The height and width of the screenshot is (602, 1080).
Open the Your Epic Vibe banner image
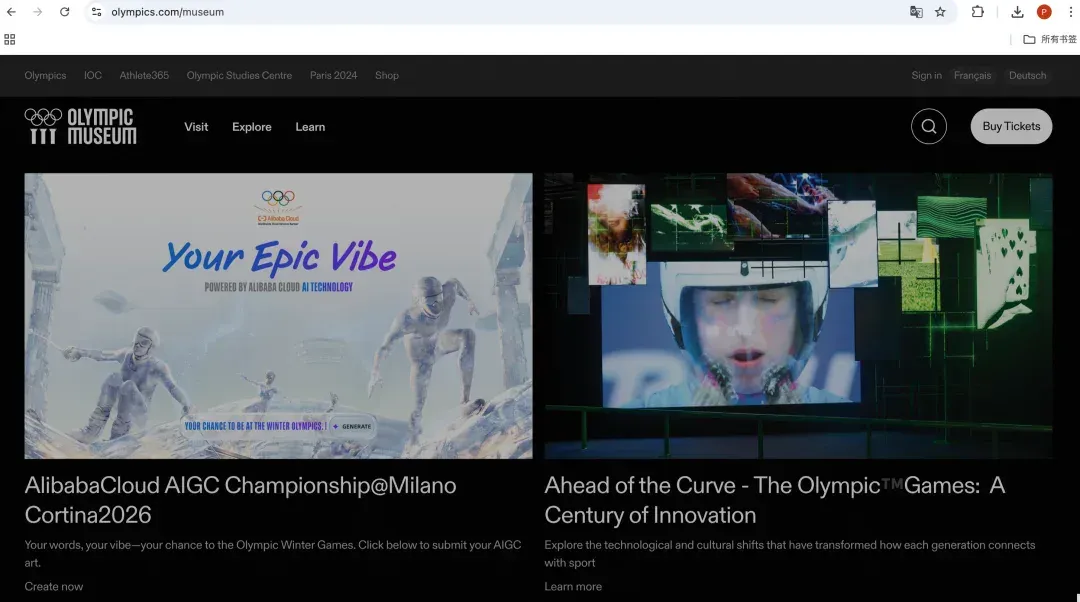point(278,315)
